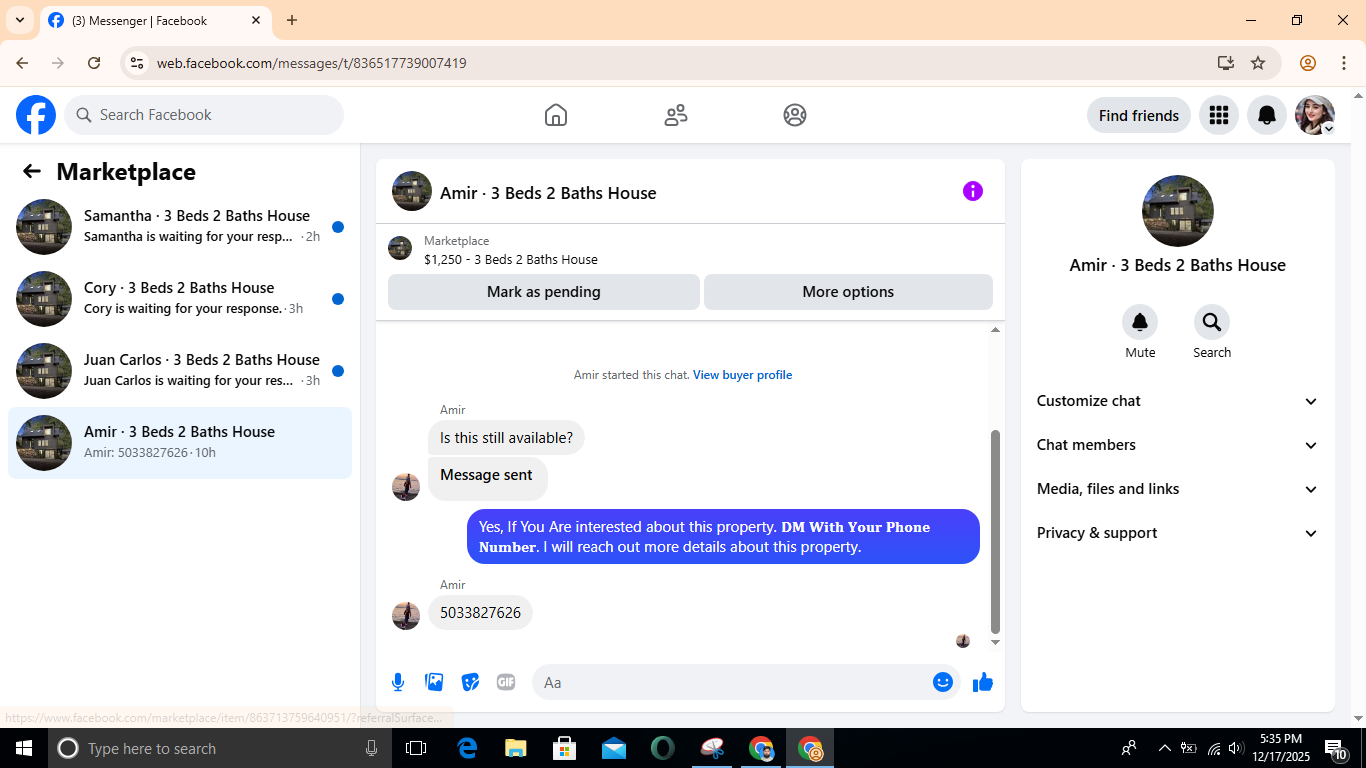The width and height of the screenshot is (1366, 768).
Task: Click the Mark as pending button
Action: coord(544,292)
